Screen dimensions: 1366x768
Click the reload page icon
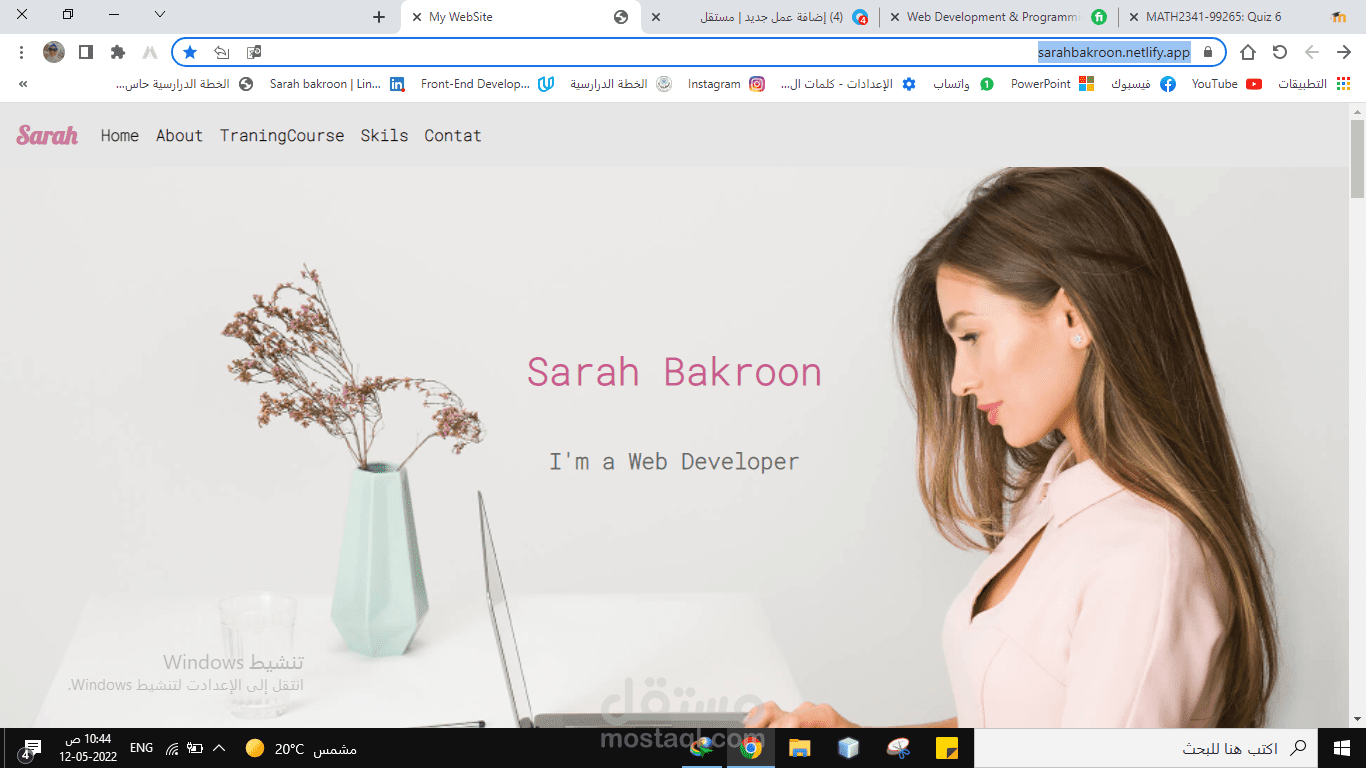pyautogui.click(x=1279, y=51)
